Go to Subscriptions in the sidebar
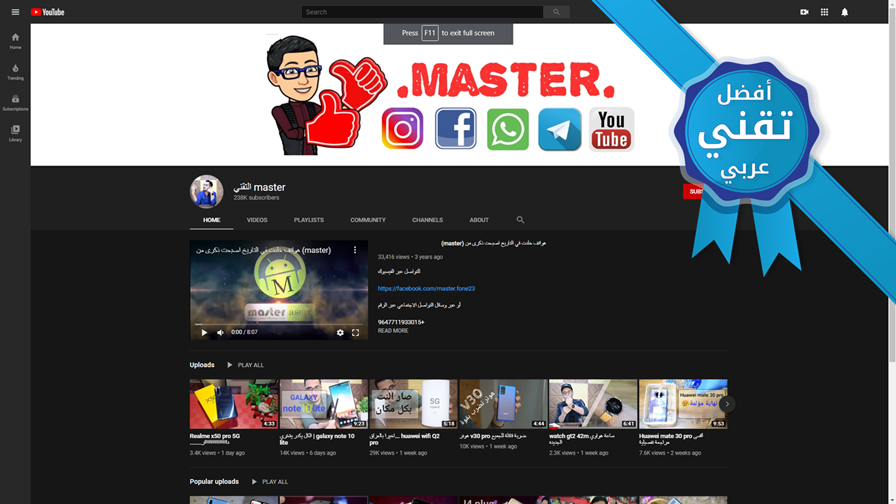Image resolution: width=896 pixels, height=504 pixels. 15,103
